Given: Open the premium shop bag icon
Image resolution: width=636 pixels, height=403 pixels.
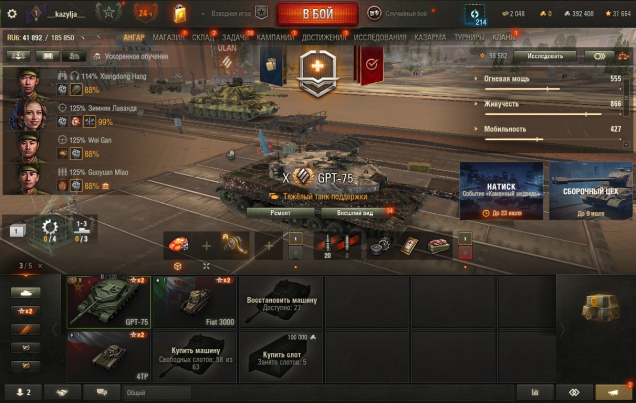Looking at the screenshot, I should coord(180,14).
